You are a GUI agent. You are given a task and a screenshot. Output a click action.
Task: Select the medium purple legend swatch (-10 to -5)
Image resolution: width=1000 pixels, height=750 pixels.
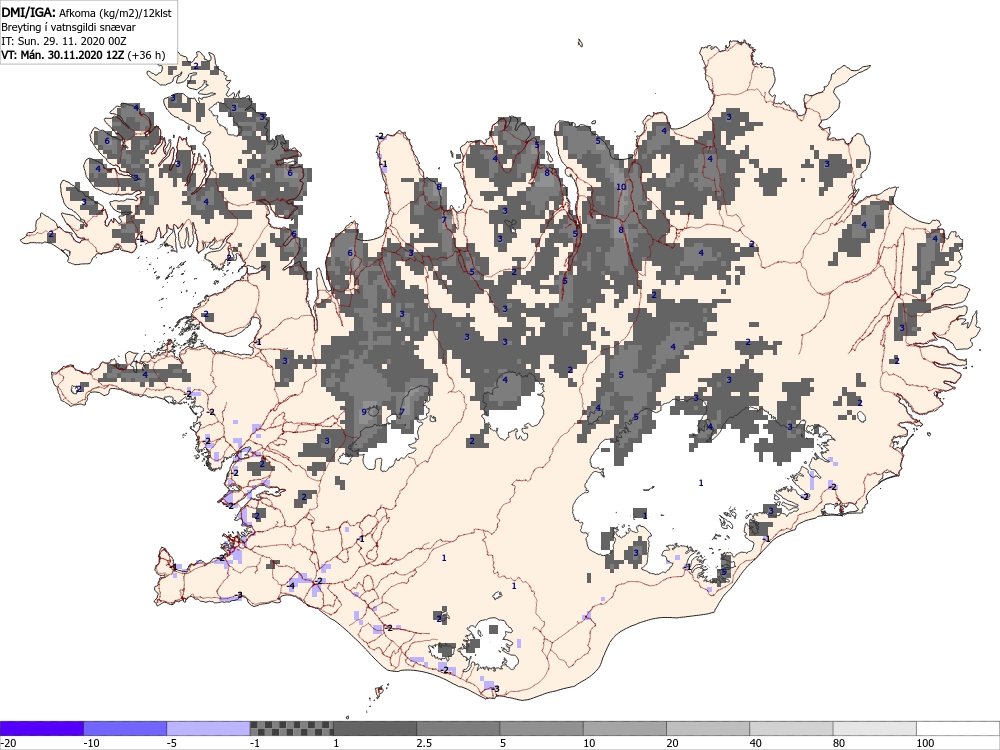125,728
